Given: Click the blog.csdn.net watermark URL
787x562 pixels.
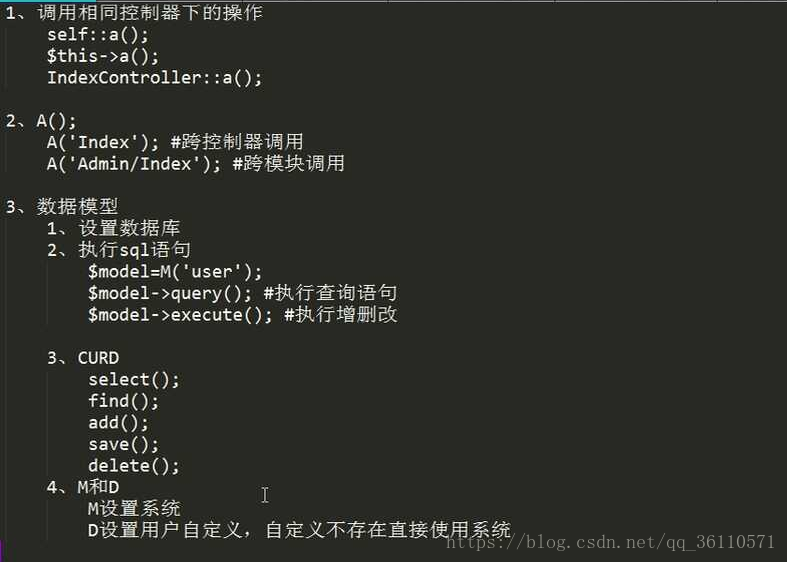Looking at the screenshot, I should click(610, 542).
